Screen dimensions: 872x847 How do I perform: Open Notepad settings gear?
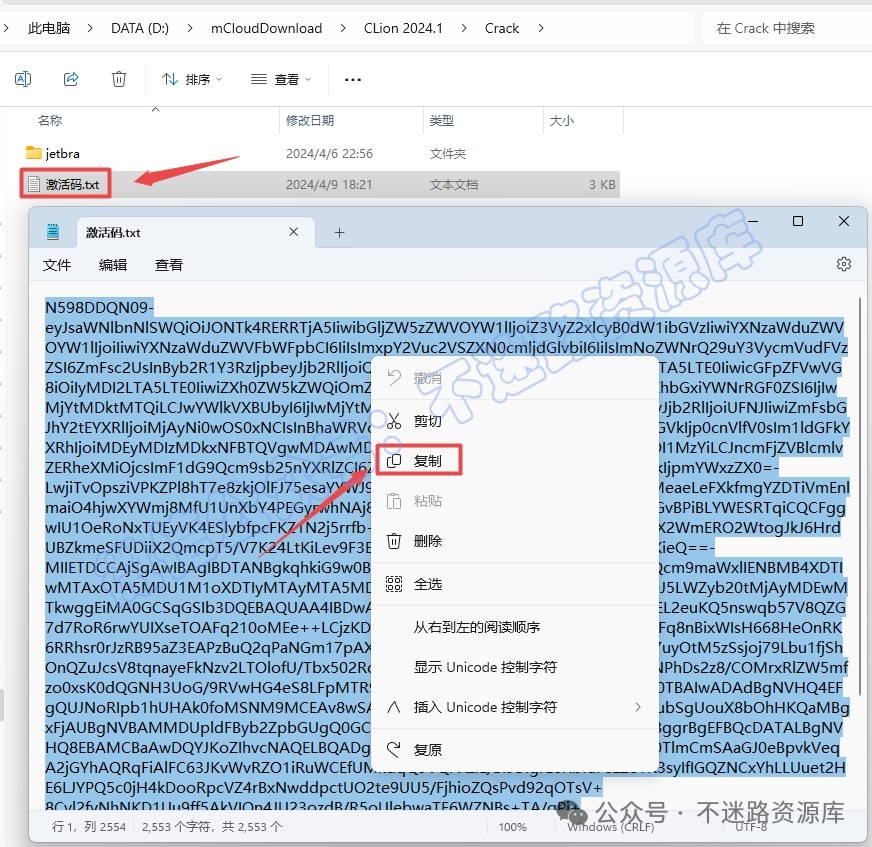click(844, 264)
